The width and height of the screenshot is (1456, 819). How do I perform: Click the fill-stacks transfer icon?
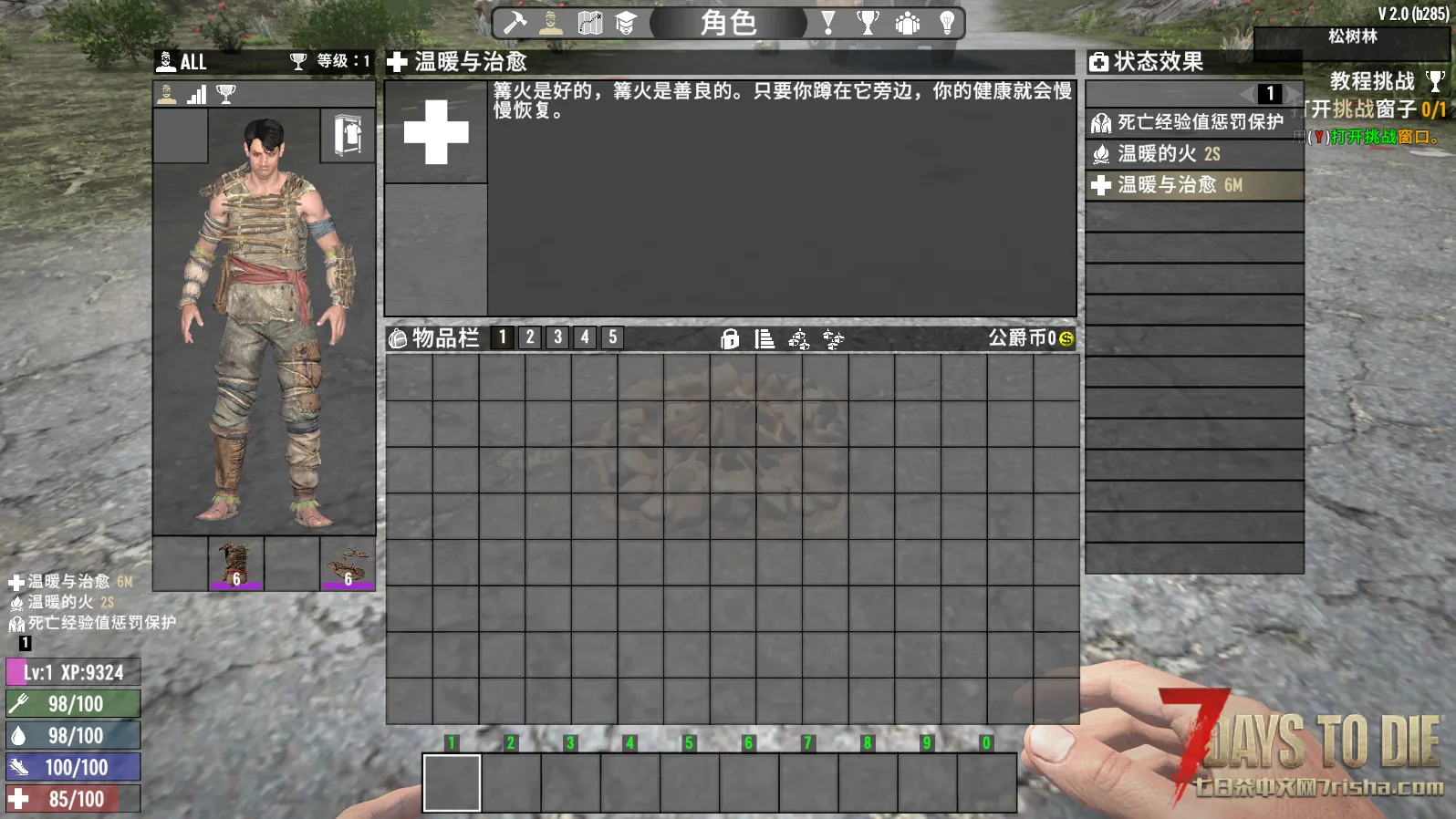tap(833, 339)
